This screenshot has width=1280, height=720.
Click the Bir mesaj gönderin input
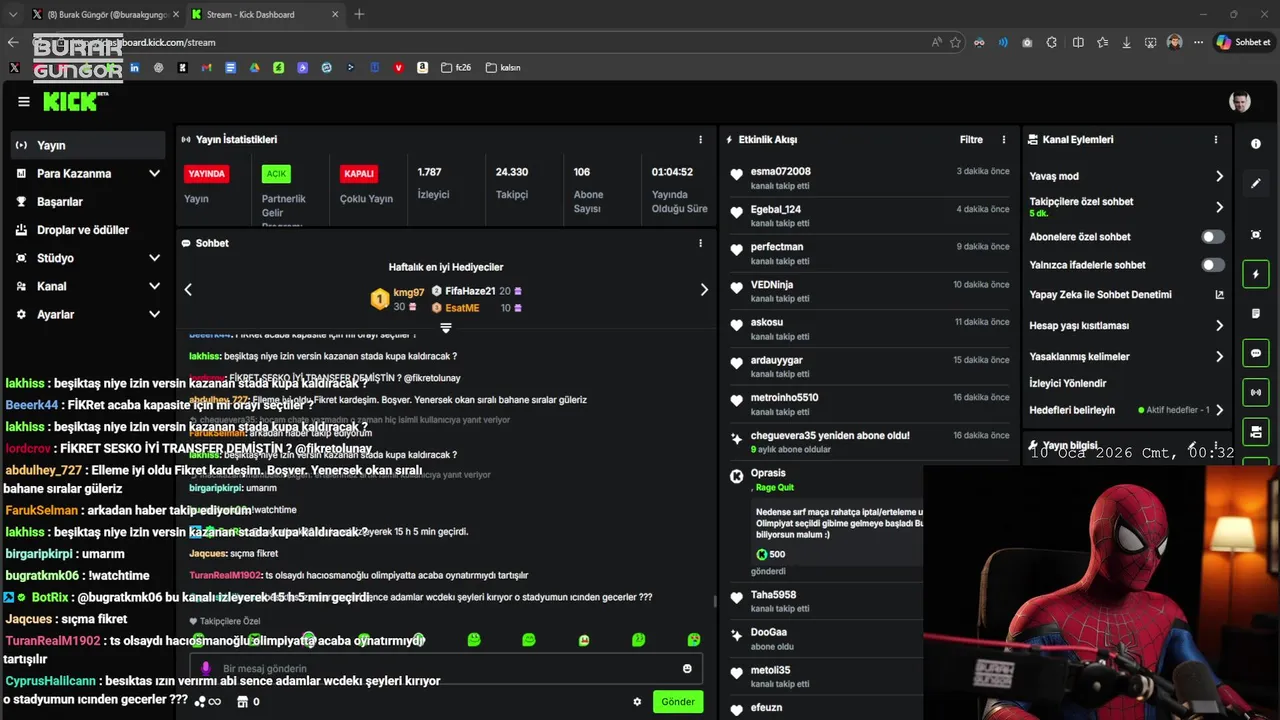(445, 668)
